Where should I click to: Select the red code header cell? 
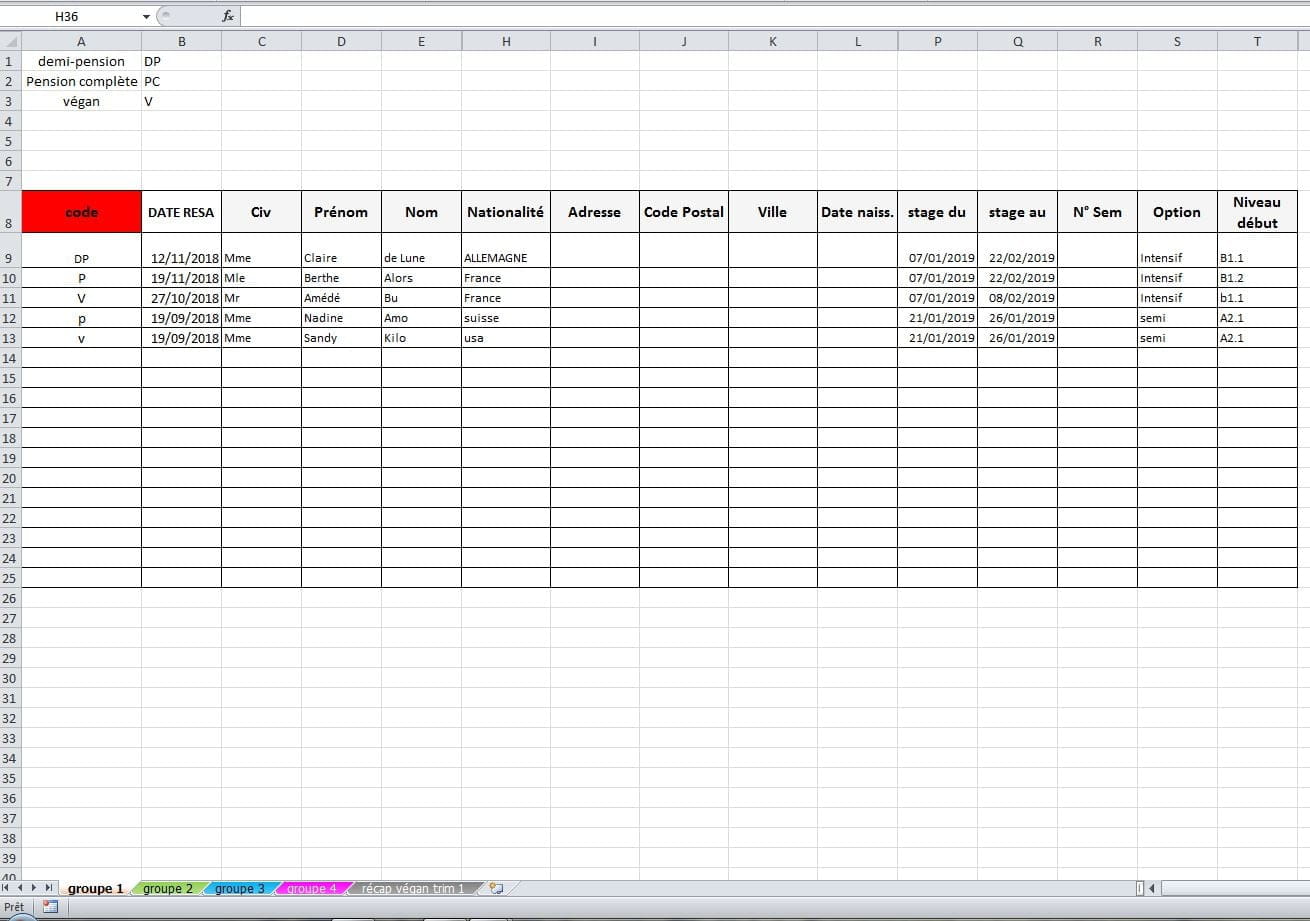pos(81,212)
